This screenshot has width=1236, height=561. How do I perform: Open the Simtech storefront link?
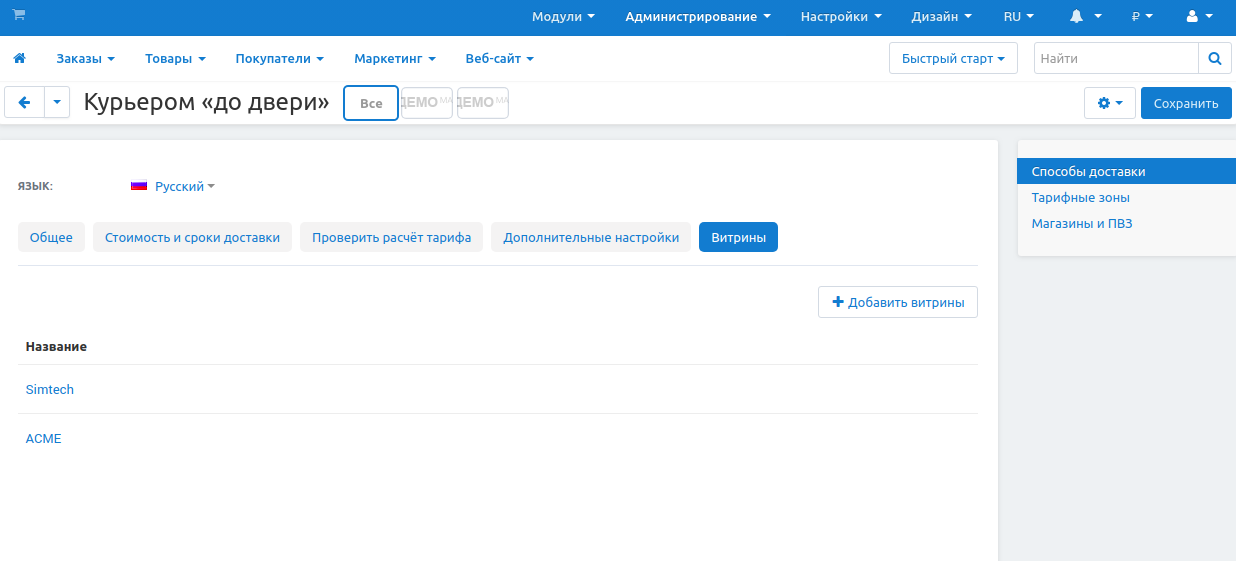pyautogui.click(x=50, y=390)
